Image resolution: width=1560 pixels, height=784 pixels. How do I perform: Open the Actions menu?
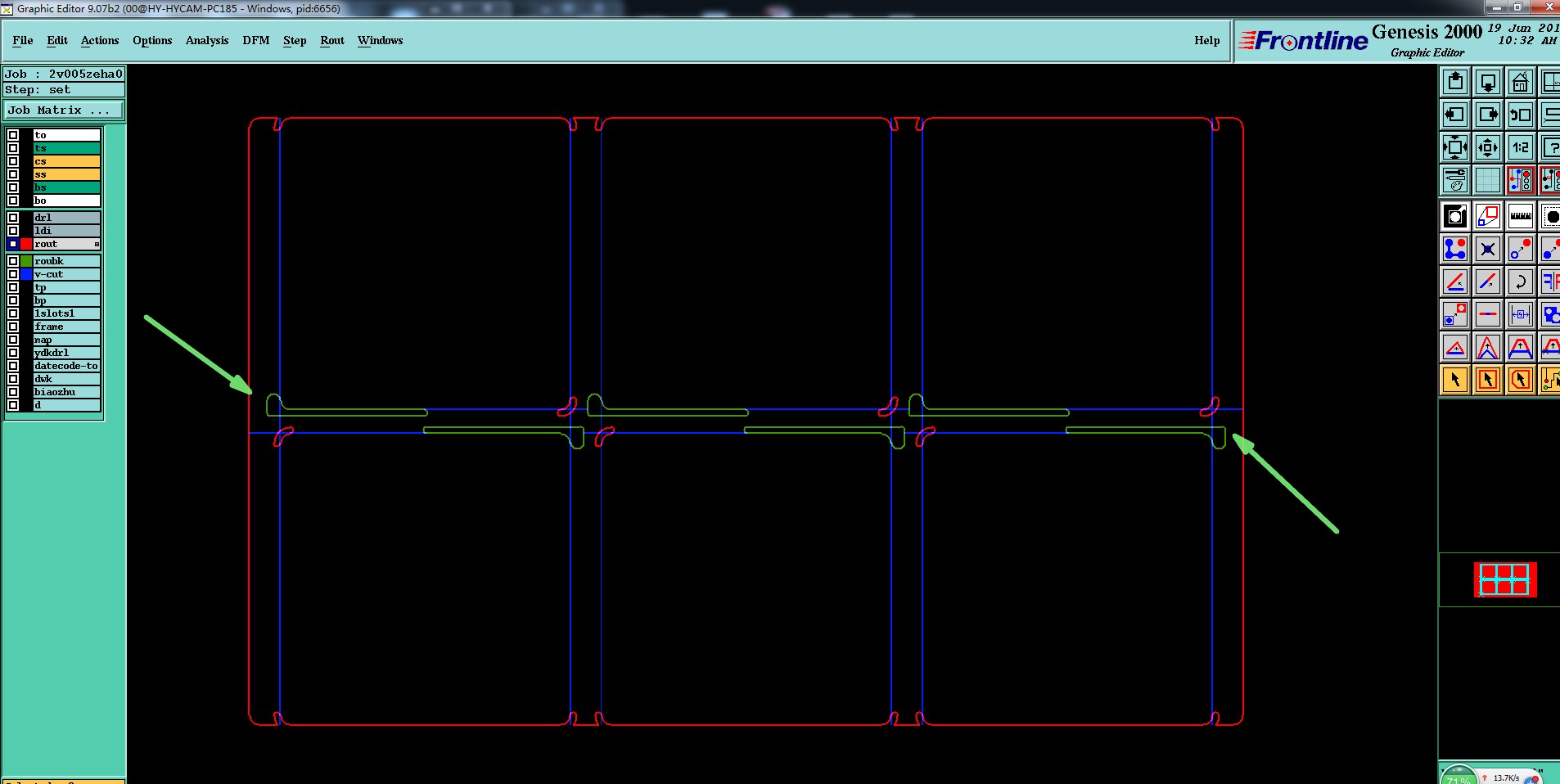click(100, 40)
